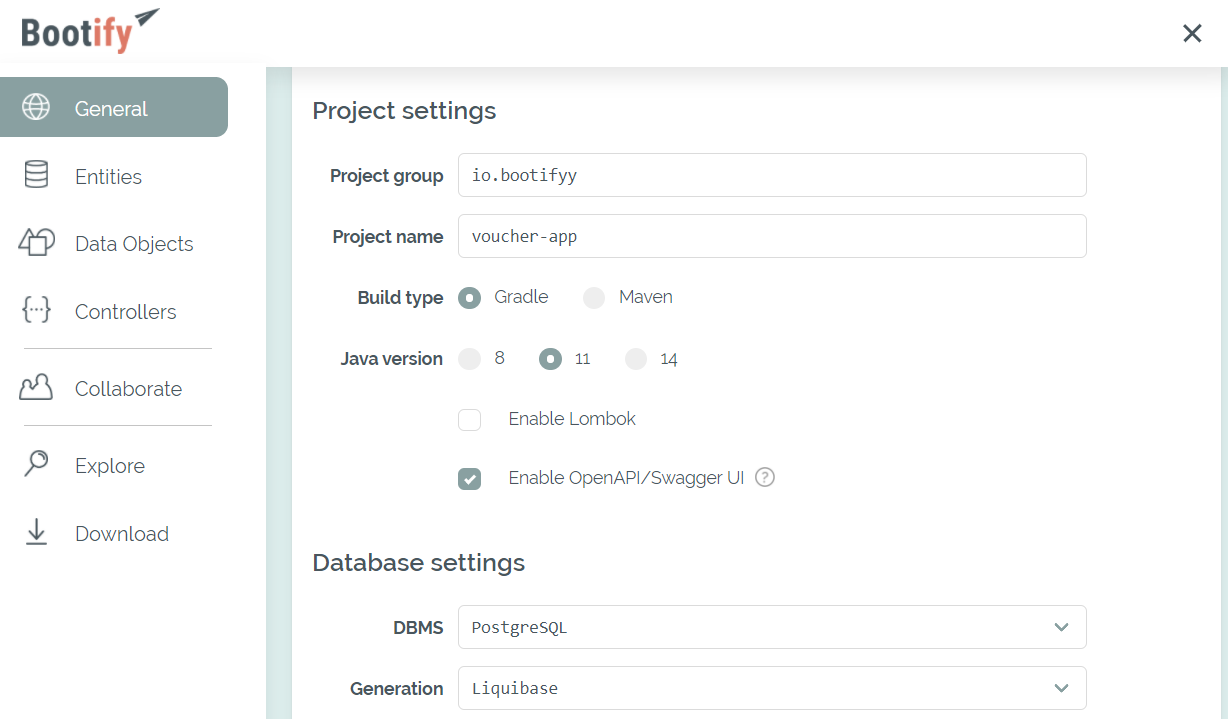Viewport: 1228px width, 719px height.
Task: Click the Controllers curly braces icon
Action: (36, 311)
